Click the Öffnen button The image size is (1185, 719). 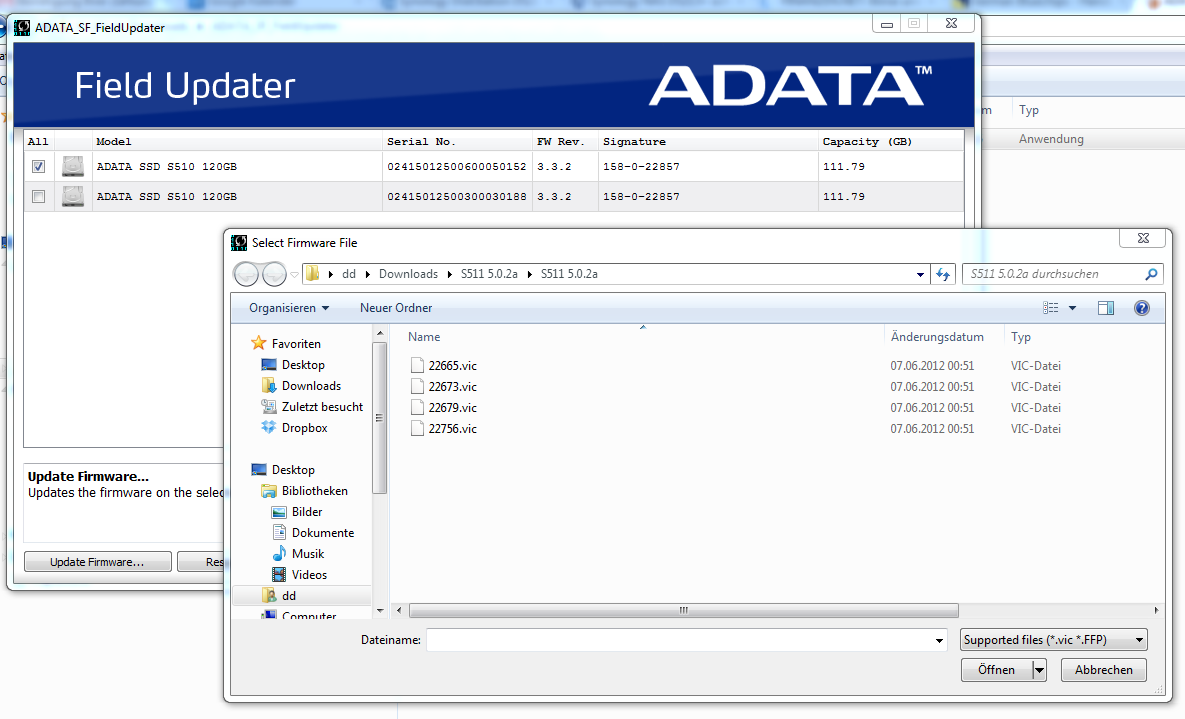[997, 670]
